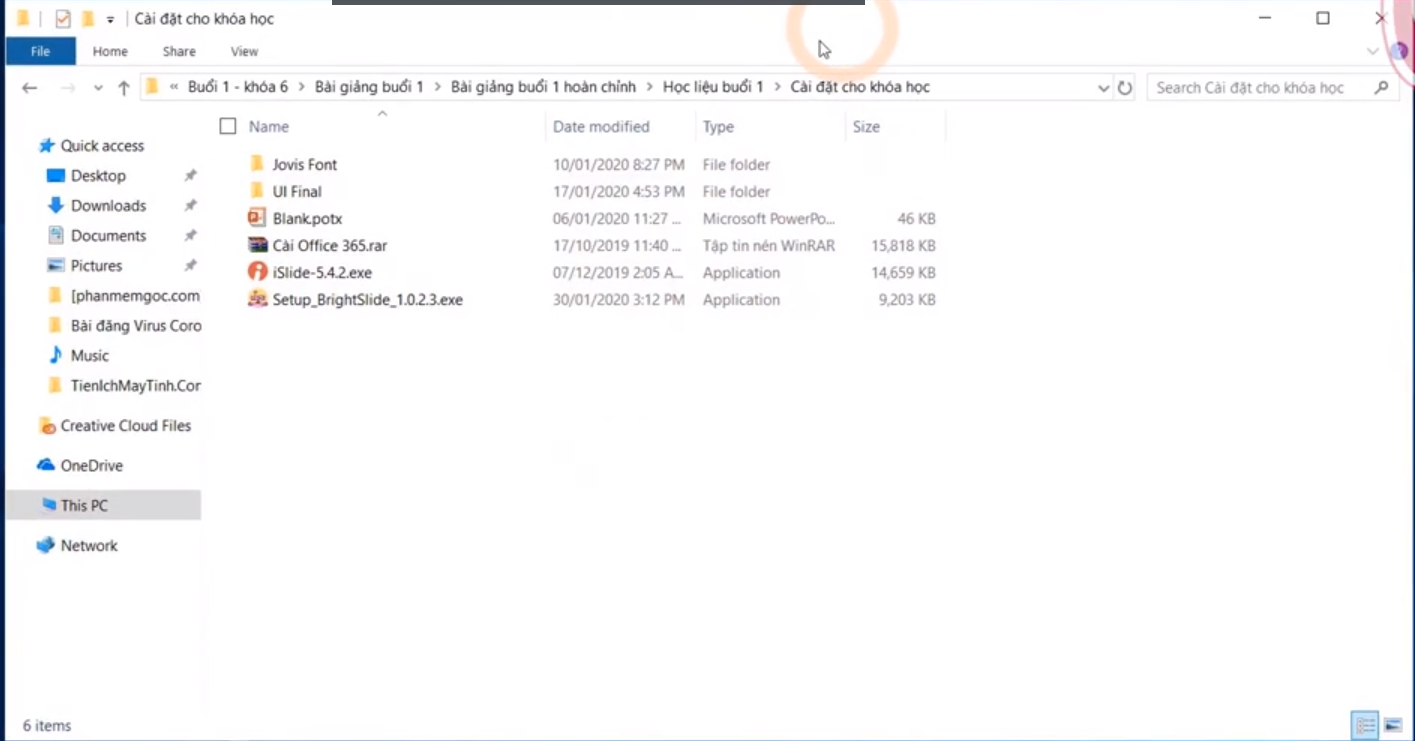The image size is (1415, 741).
Task: Click the 46 KB size value
Action: (917, 218)
